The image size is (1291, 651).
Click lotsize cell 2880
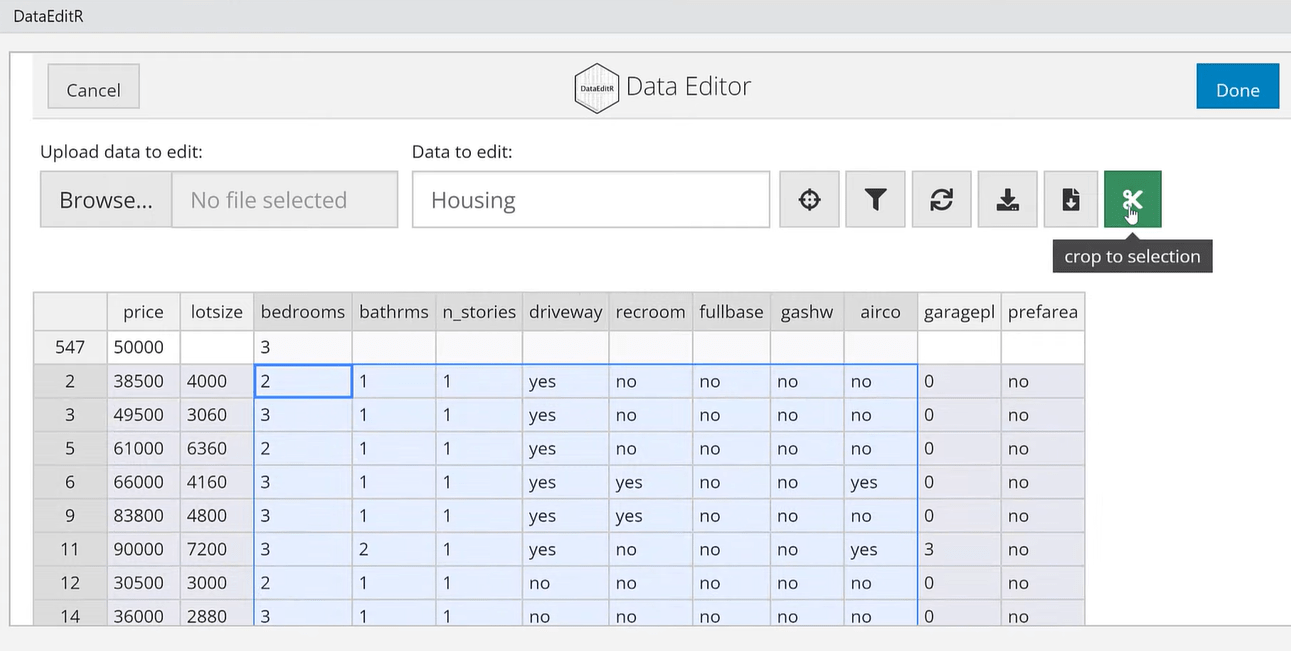[217, 613]
